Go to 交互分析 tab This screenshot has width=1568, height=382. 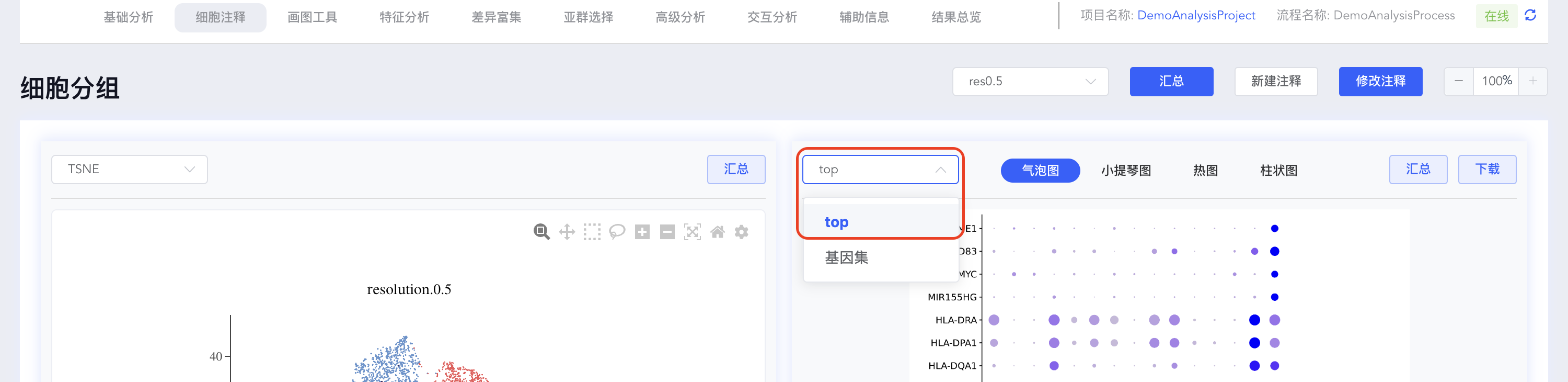coord(772,17)
